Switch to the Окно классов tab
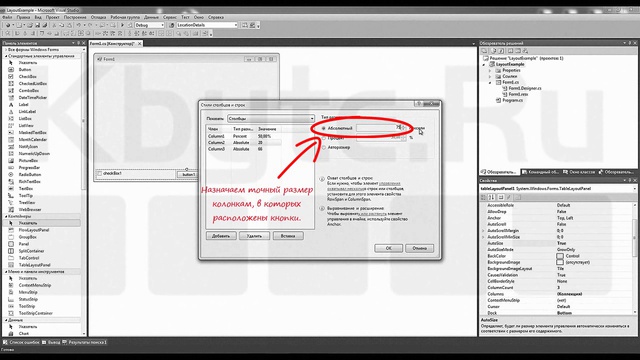Image resolution: width=640 pixels, height=360 pixels. pyautogui.click(x=579, y=172)
